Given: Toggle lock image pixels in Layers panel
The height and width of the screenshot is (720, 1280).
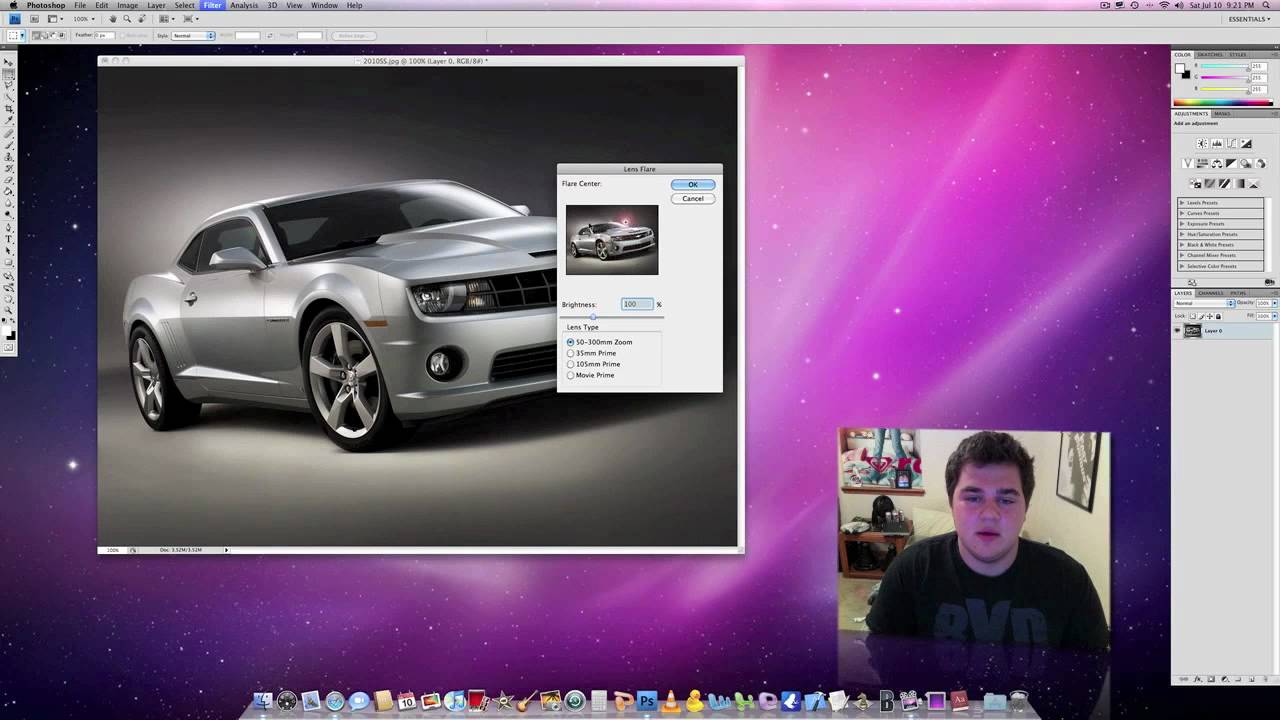Looking at the screenshot, I should pos(1202,316).
